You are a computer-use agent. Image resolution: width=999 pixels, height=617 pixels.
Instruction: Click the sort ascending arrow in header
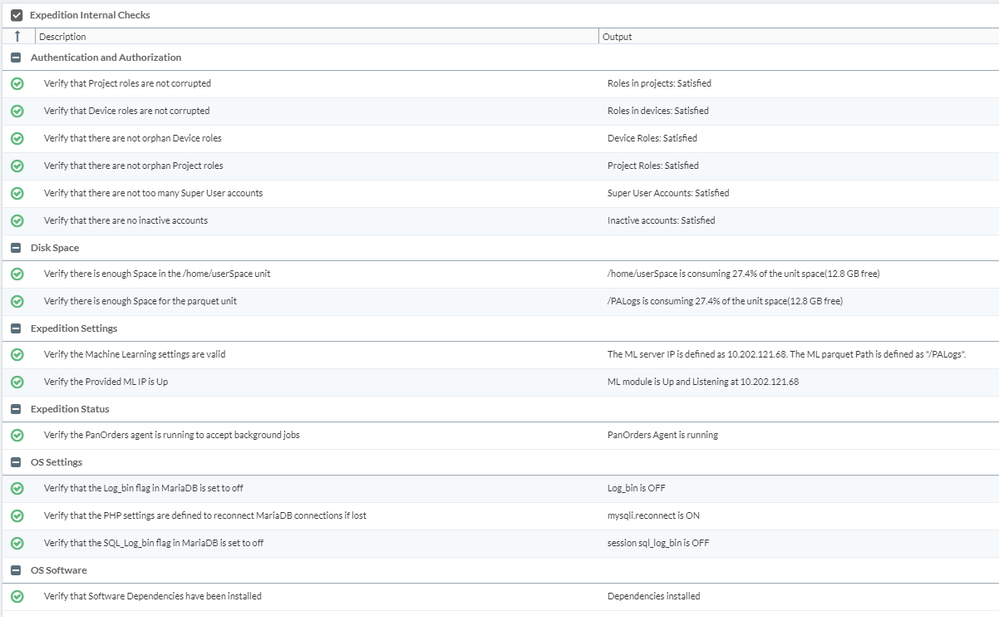(x=17, y=37)
